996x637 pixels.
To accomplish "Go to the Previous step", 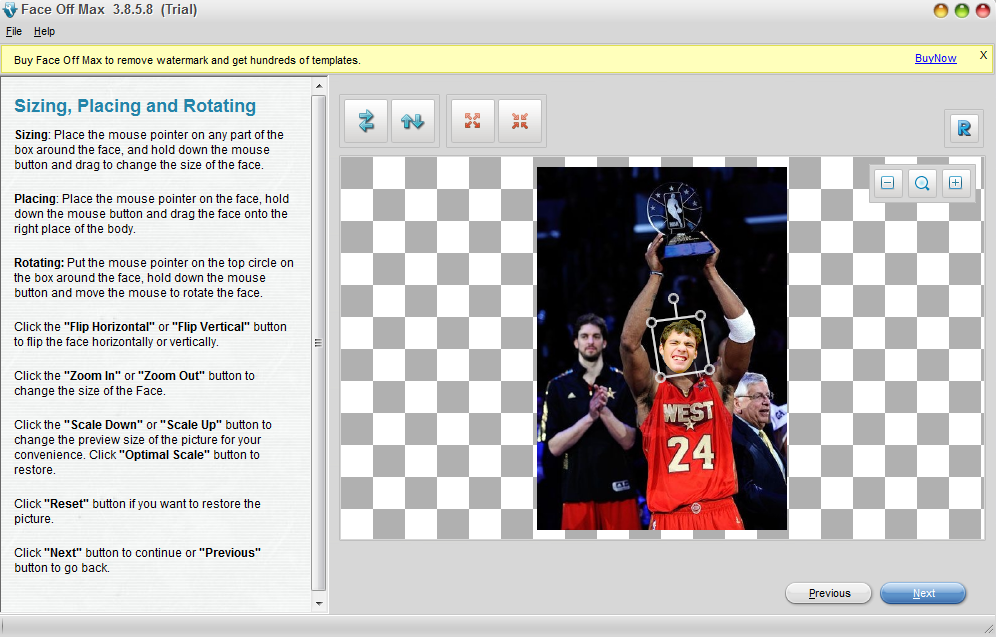I will 828,593.
